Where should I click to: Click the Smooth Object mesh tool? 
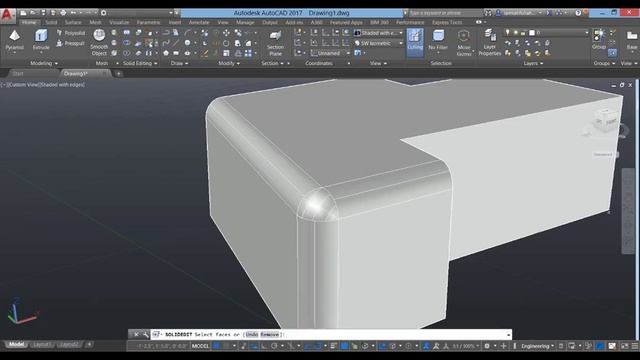click(x=99, y=42)
